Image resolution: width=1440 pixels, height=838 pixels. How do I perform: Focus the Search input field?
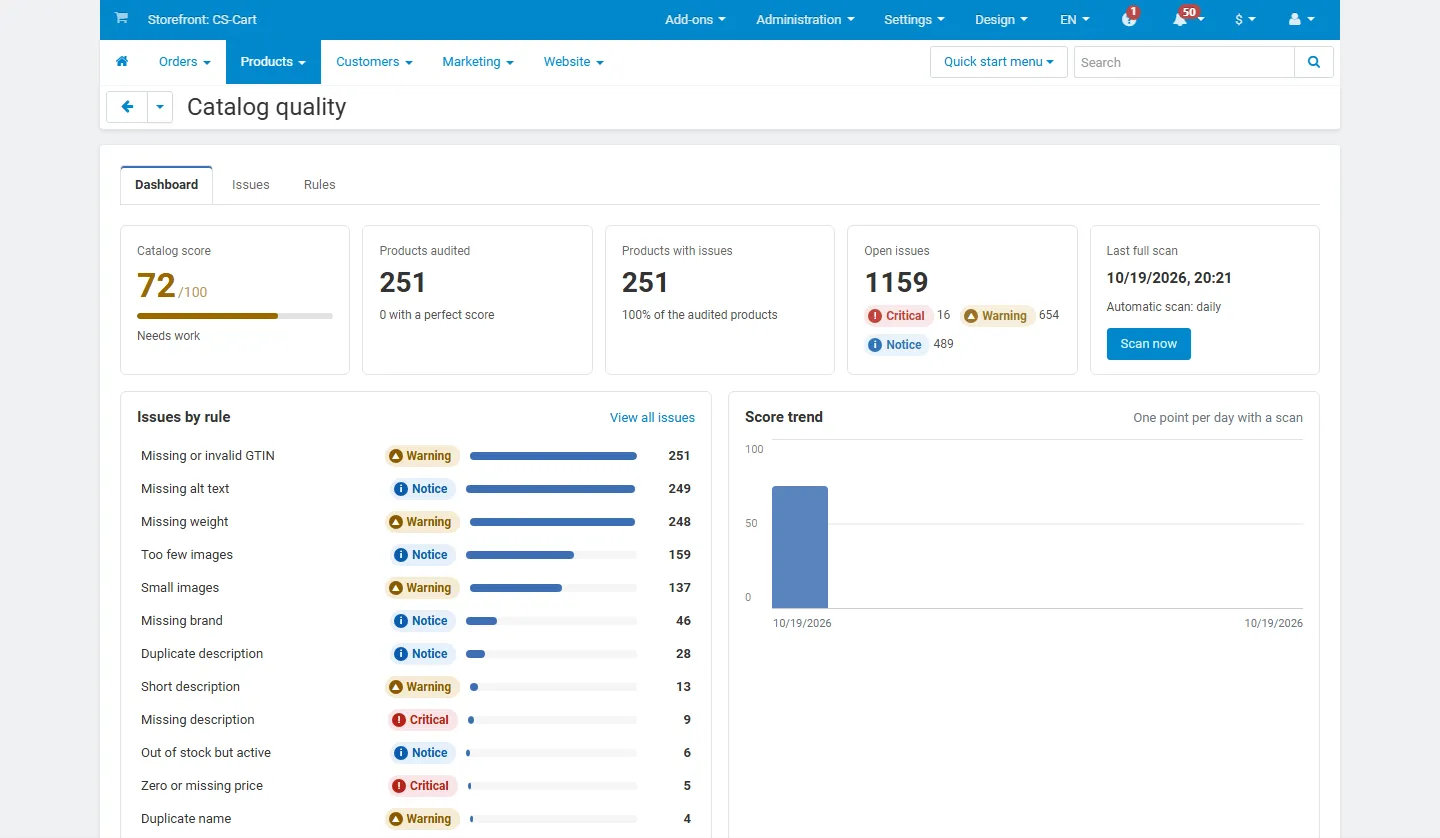pos(1184,62)
